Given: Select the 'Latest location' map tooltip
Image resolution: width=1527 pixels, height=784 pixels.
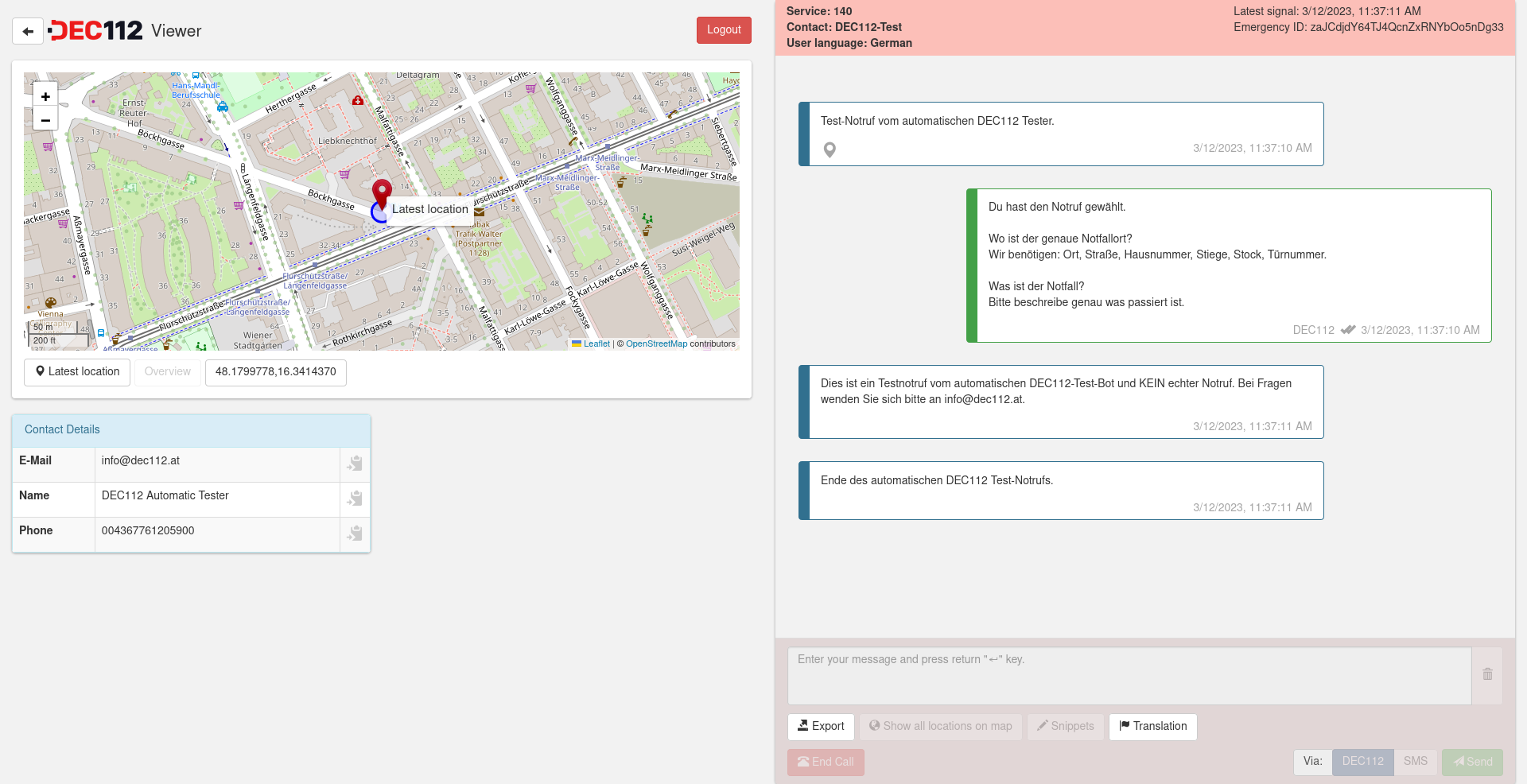Looking at the screenshot, I should pyautogui.click(x=430, y=210).
